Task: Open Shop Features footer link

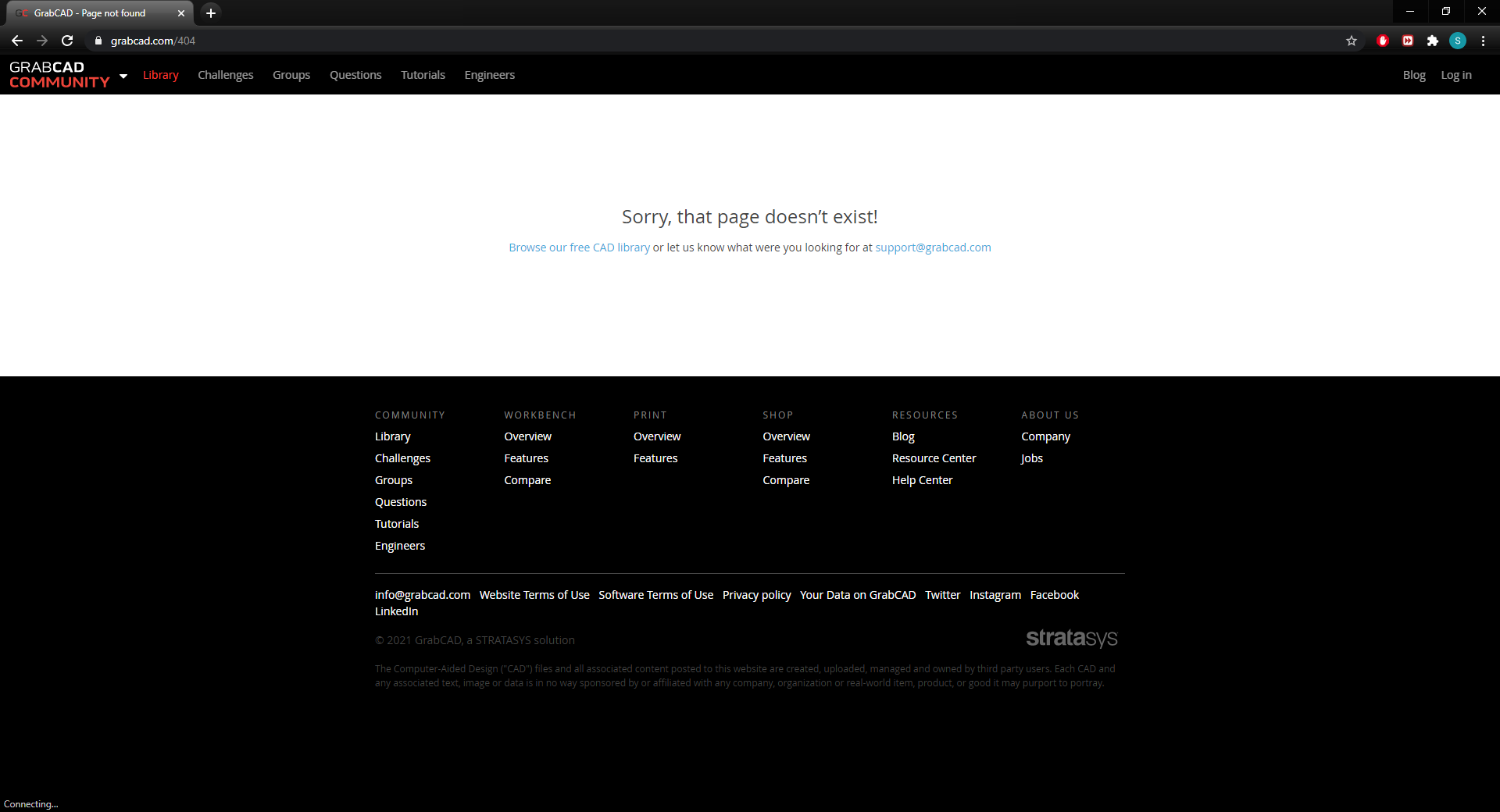Action: [785, 458]
